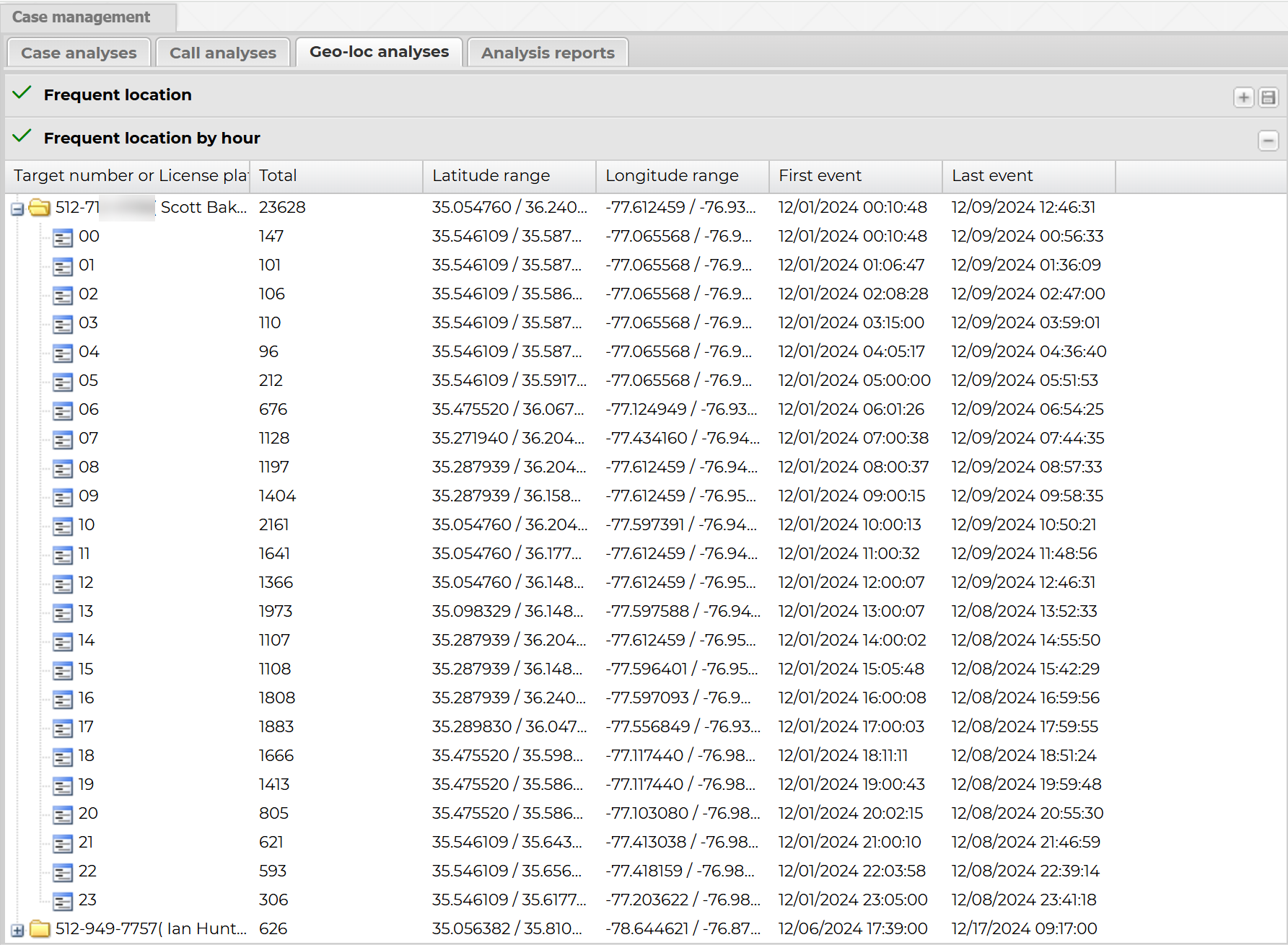The image size is (1288, 945).
Task: Click the plus icon in Frequent location header
Action: [1243, 97]
